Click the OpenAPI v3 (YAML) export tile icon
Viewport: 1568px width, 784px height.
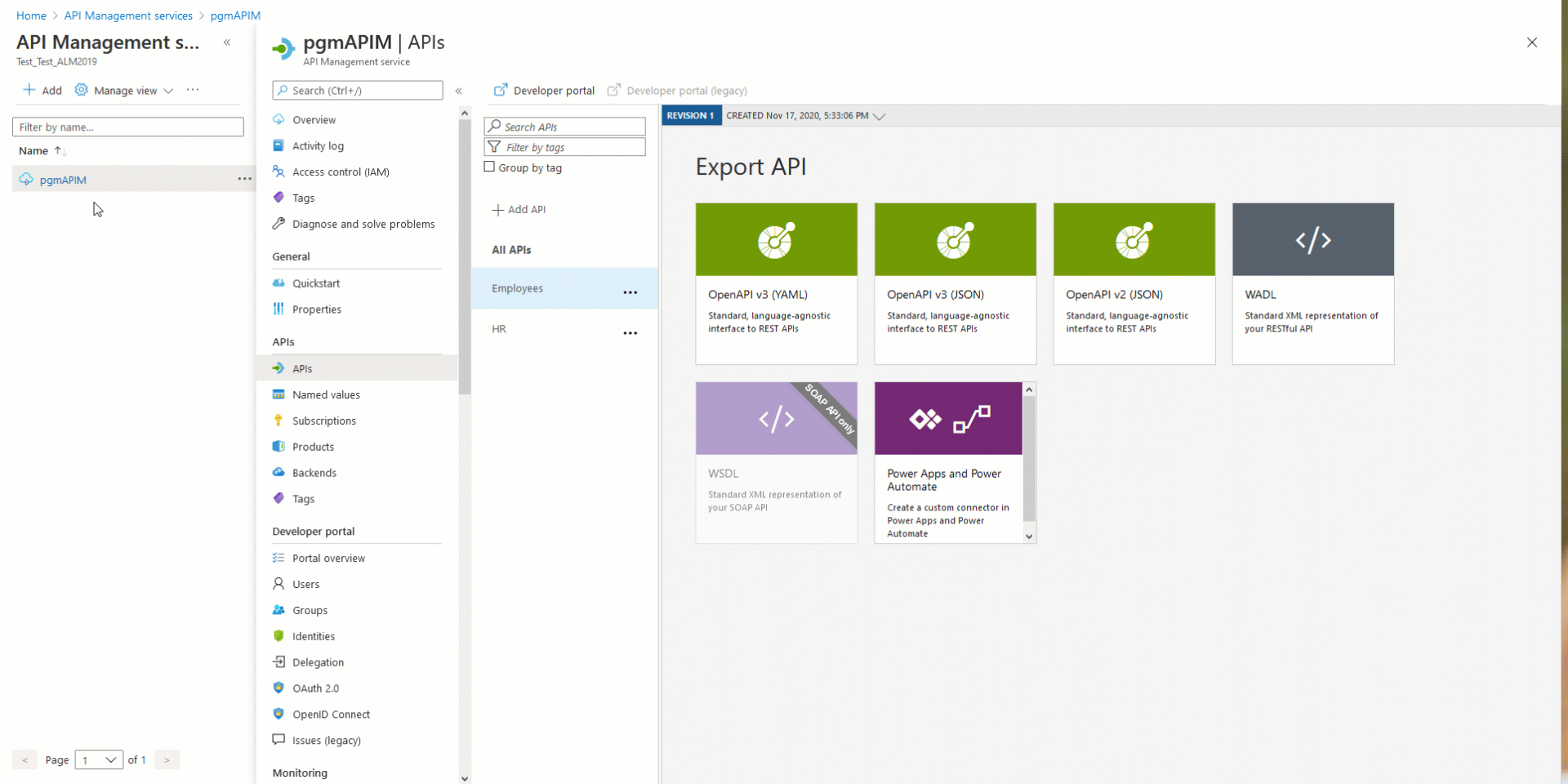(x=775, y=240)
